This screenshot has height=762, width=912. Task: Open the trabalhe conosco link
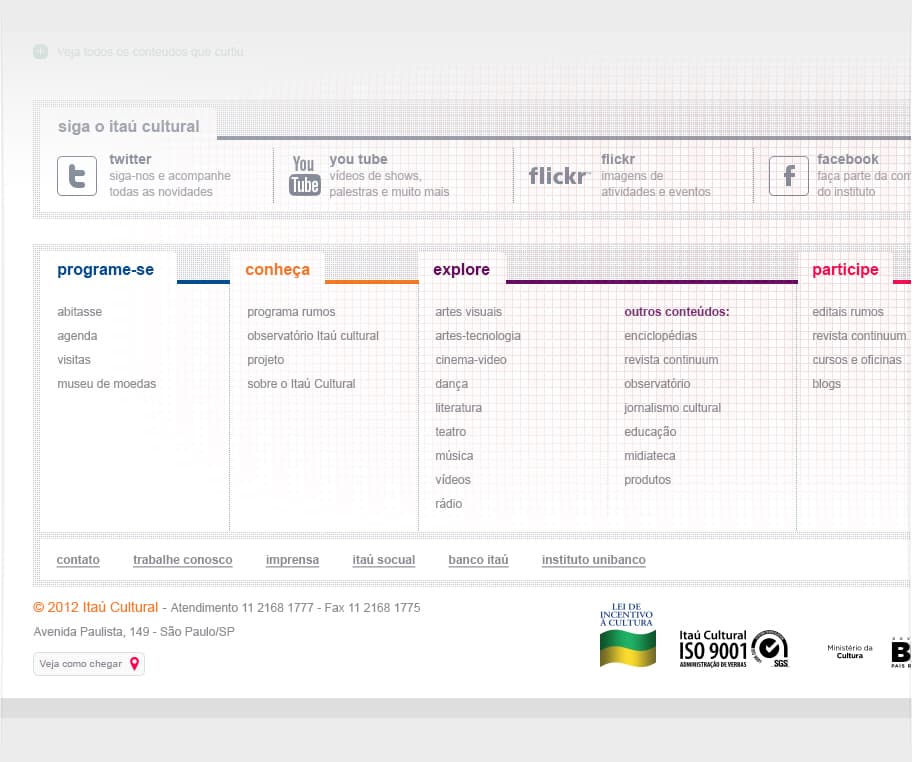[183, 560]
